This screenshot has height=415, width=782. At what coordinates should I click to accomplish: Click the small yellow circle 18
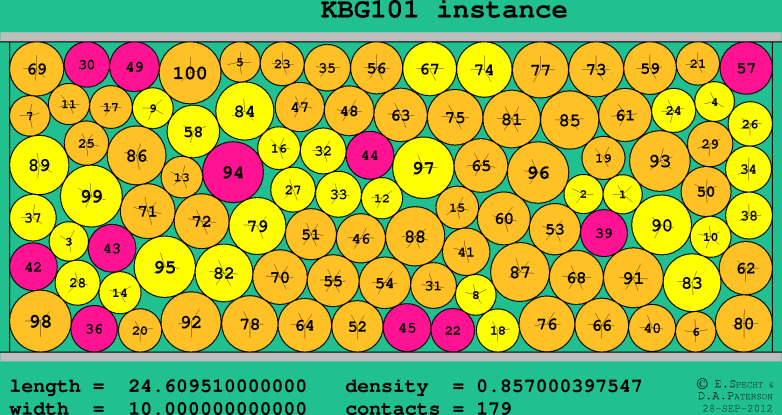(x=498, y=330)
